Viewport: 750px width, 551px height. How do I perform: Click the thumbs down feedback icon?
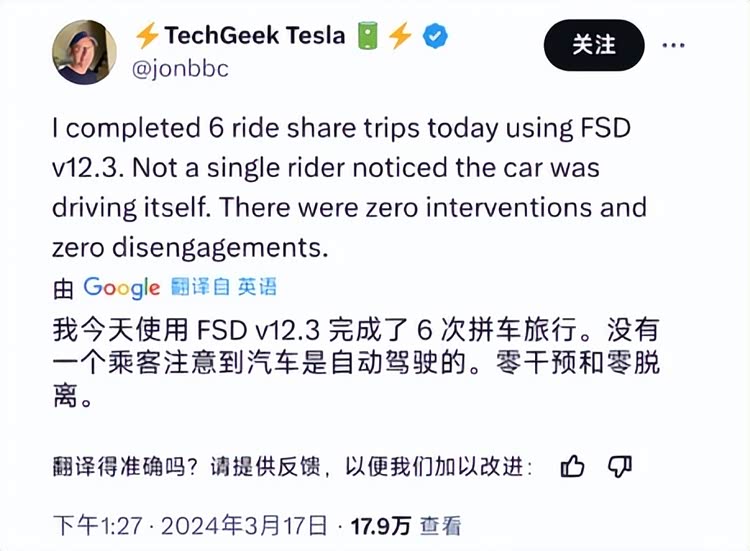click(x=621, y=465)
